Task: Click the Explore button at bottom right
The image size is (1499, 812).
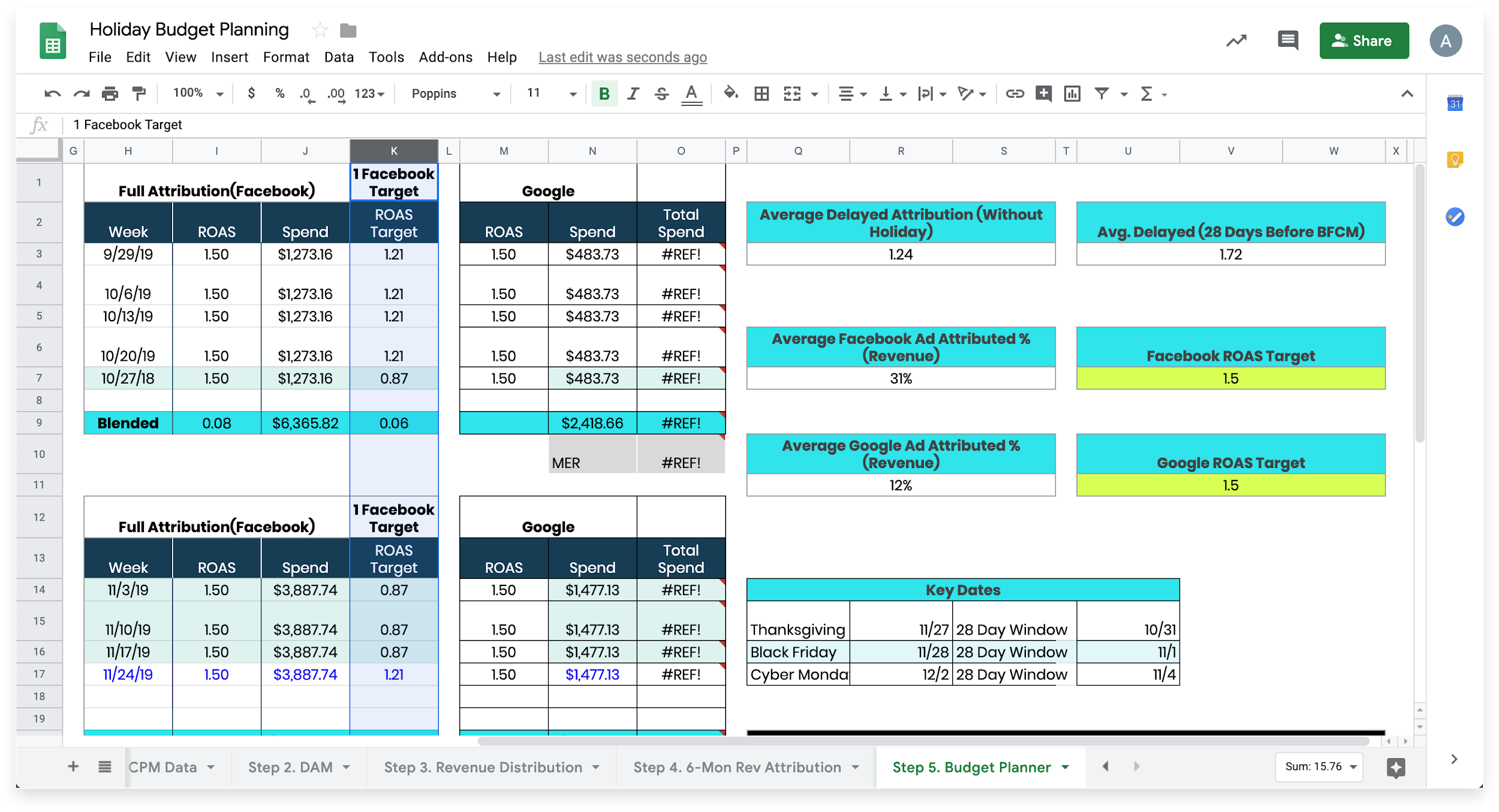Action: pyautogui.click(x=1396, y=767)
